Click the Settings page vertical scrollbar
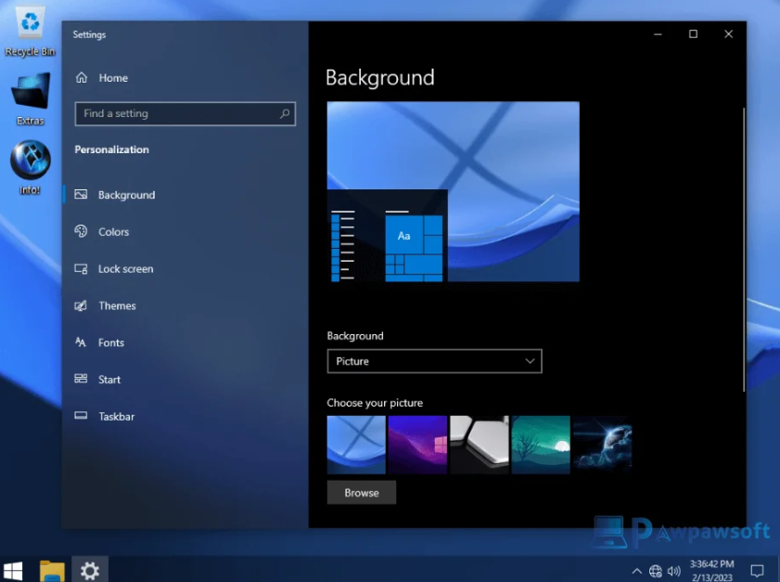The image size is (780, 582). [x=744, y=249]
